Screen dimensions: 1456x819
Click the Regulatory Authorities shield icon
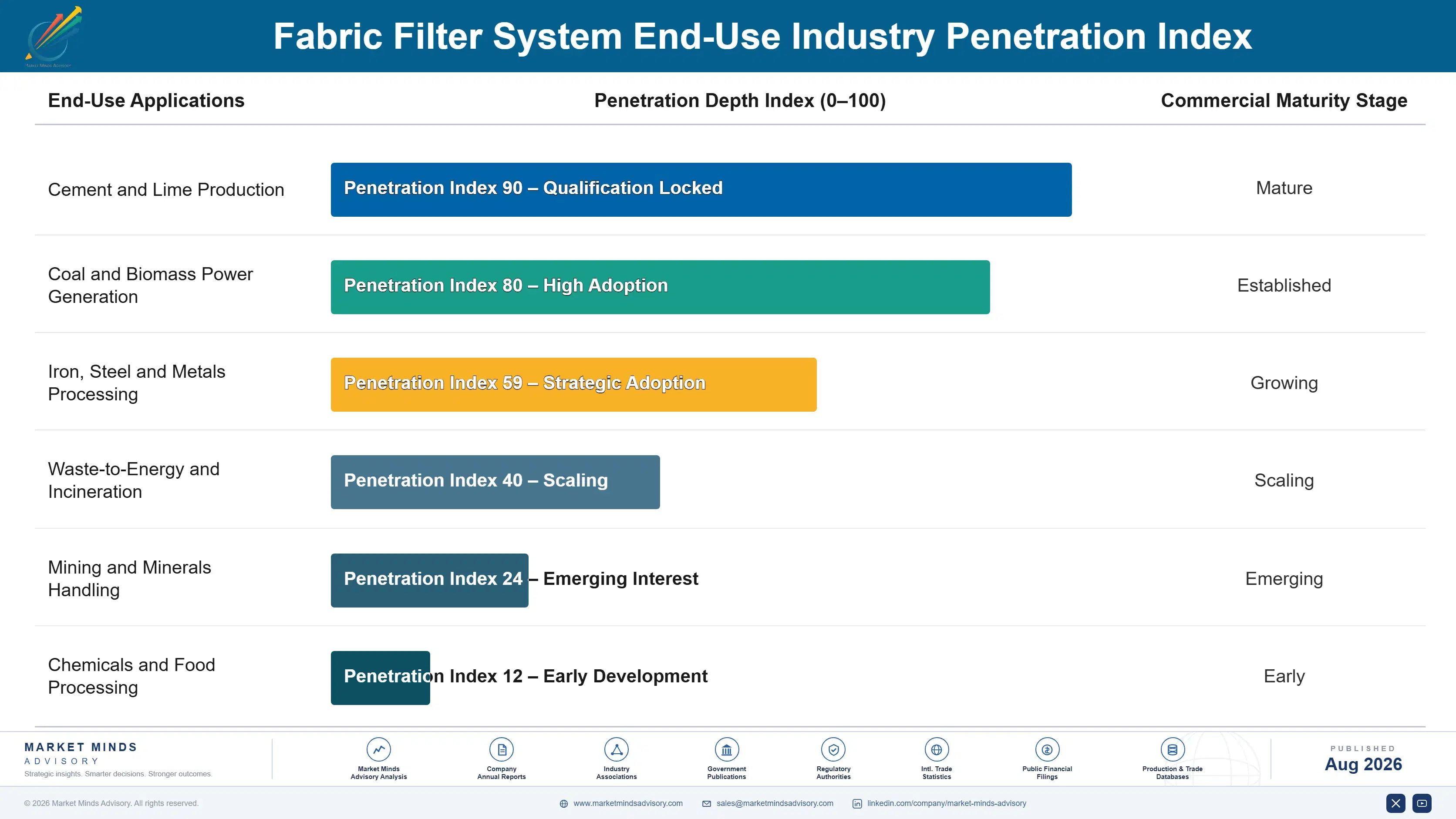tap(833, 749)
